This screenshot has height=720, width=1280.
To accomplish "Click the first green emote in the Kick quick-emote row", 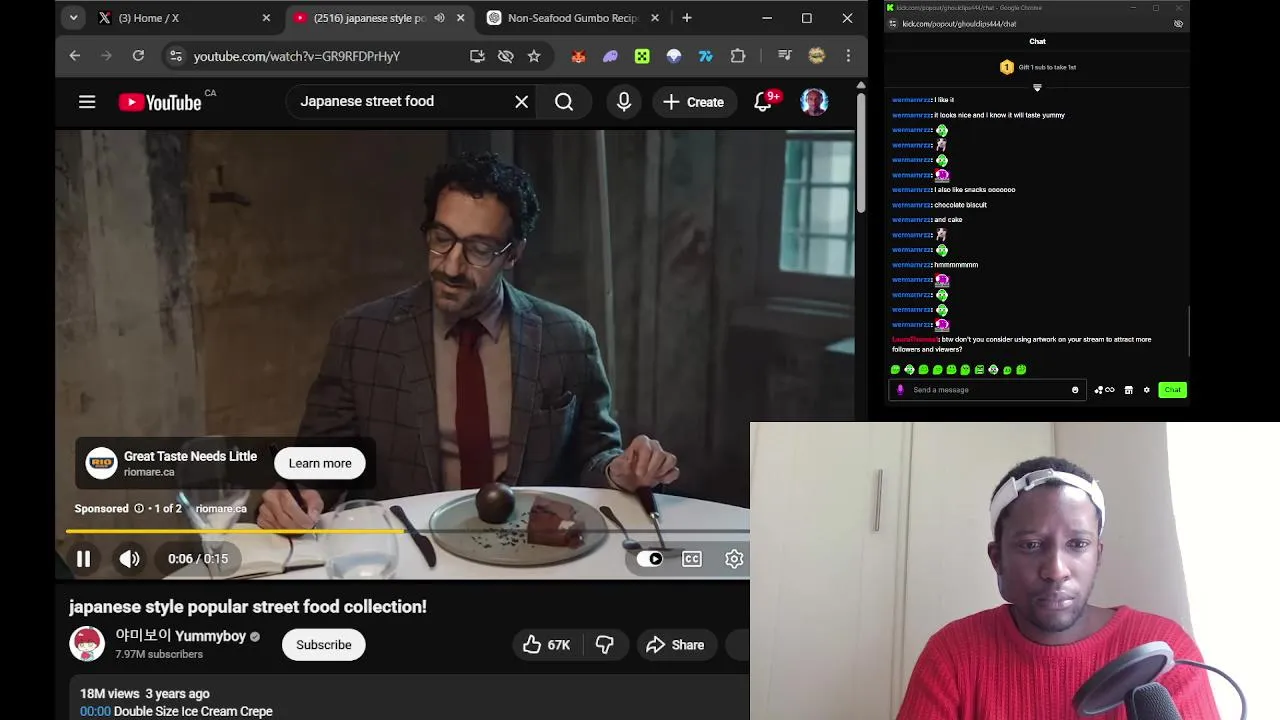I will pyautogui.click(x=895, y=370).
